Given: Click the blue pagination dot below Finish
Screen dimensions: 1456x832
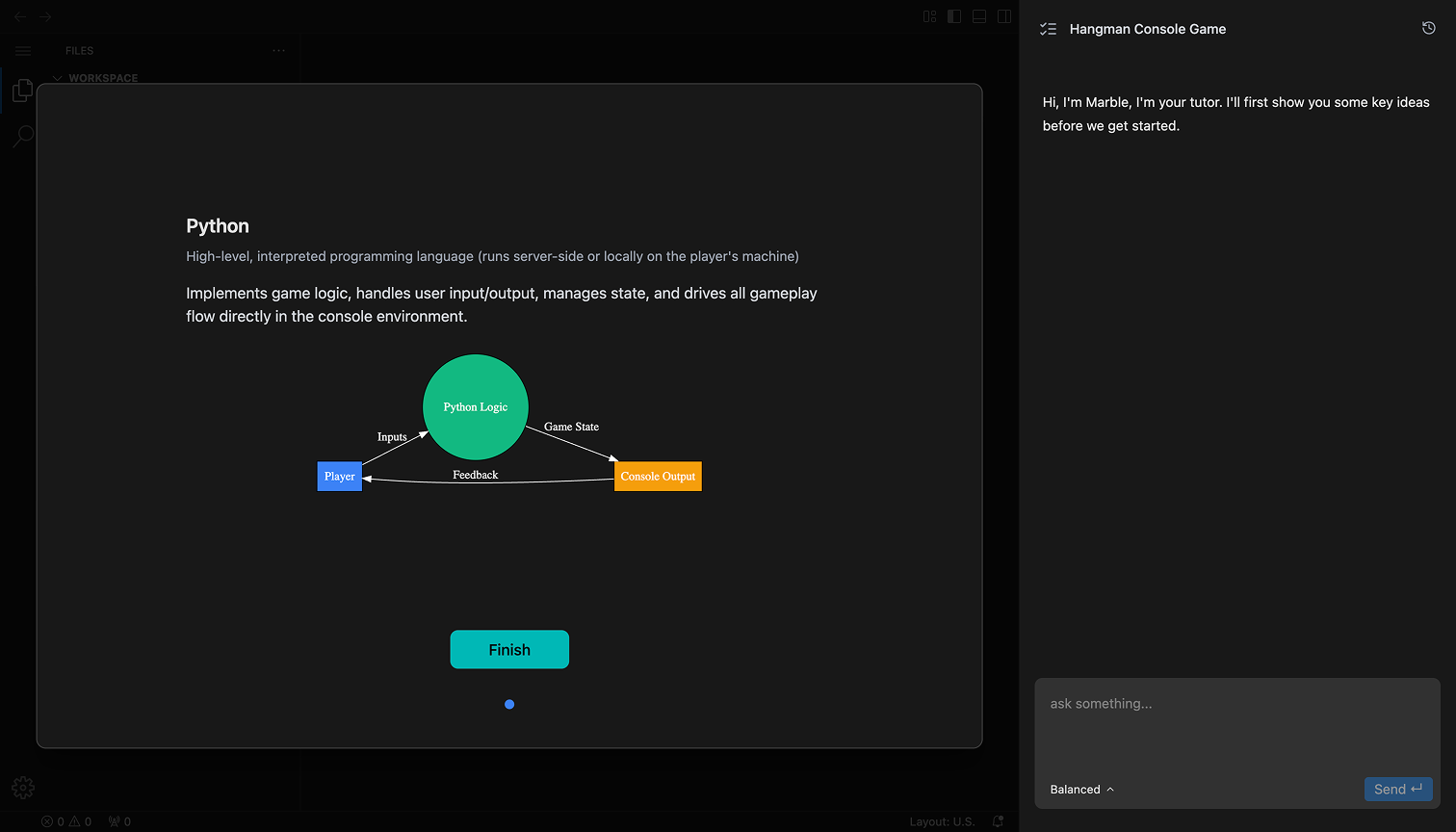Looking at the screenshot, I should [509, 704].
